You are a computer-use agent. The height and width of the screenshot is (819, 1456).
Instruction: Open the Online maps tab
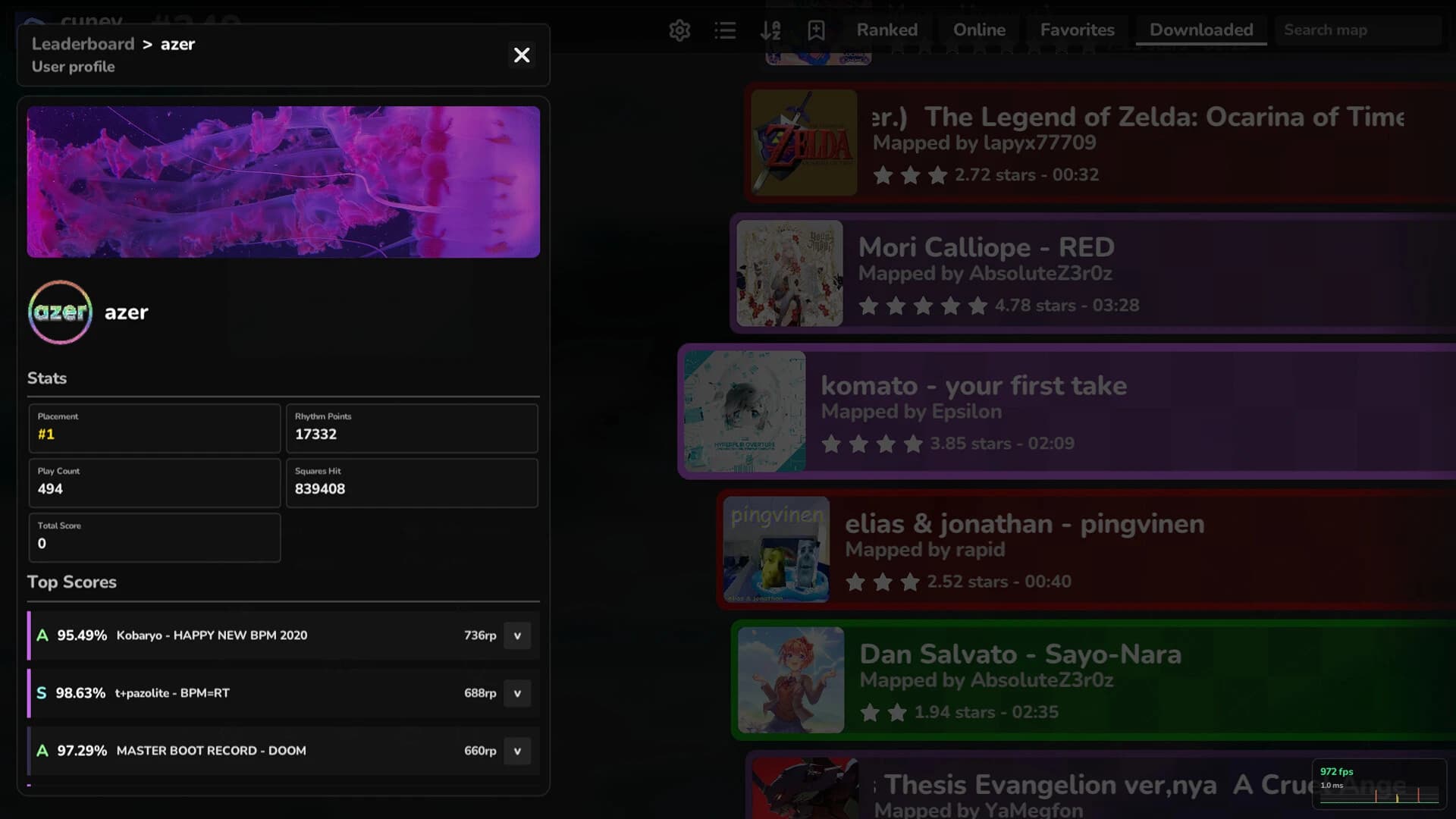click(x=979, y=30)
